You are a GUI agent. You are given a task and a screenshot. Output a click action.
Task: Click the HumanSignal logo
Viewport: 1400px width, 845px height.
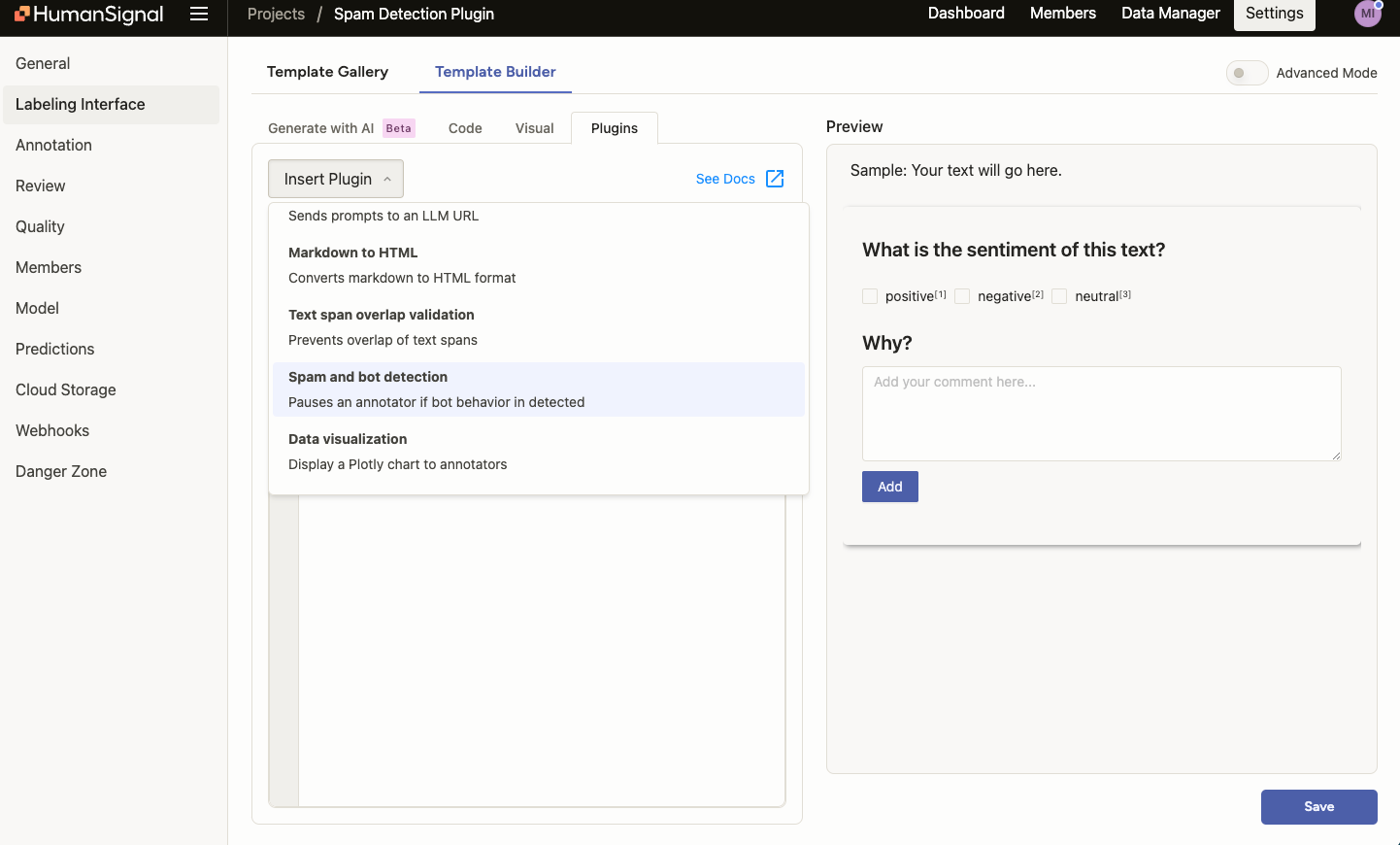pyautogui.click(x=89, y=15)
